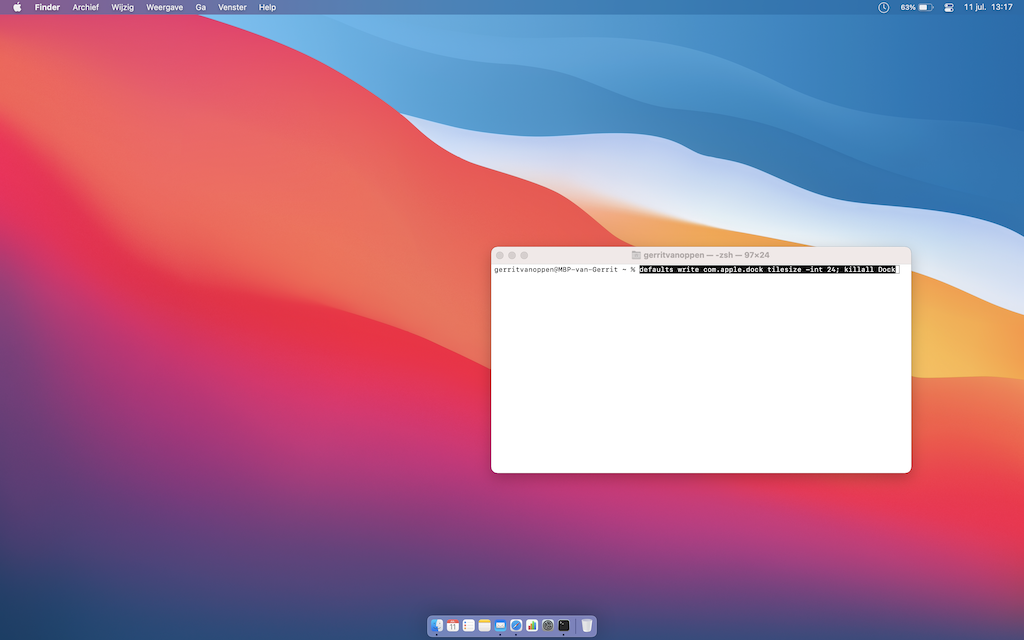1024x640 pixels.
Task: Open the Apple menu
Action: [x=17, y=7]
